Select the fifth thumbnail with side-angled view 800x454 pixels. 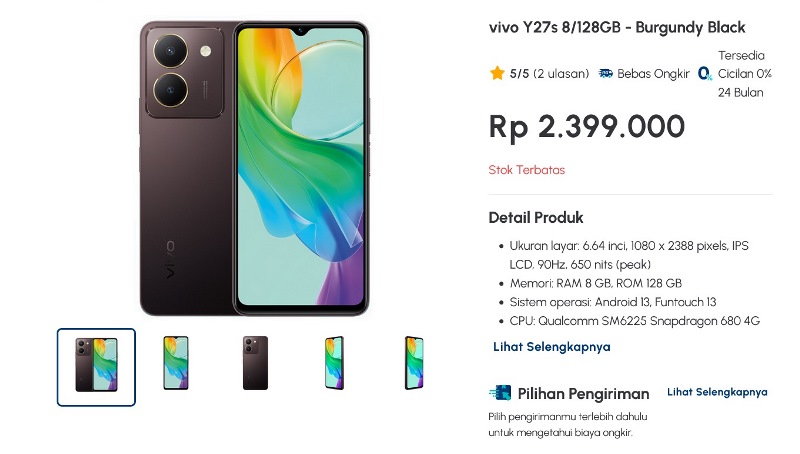click(x=414, y=363)
